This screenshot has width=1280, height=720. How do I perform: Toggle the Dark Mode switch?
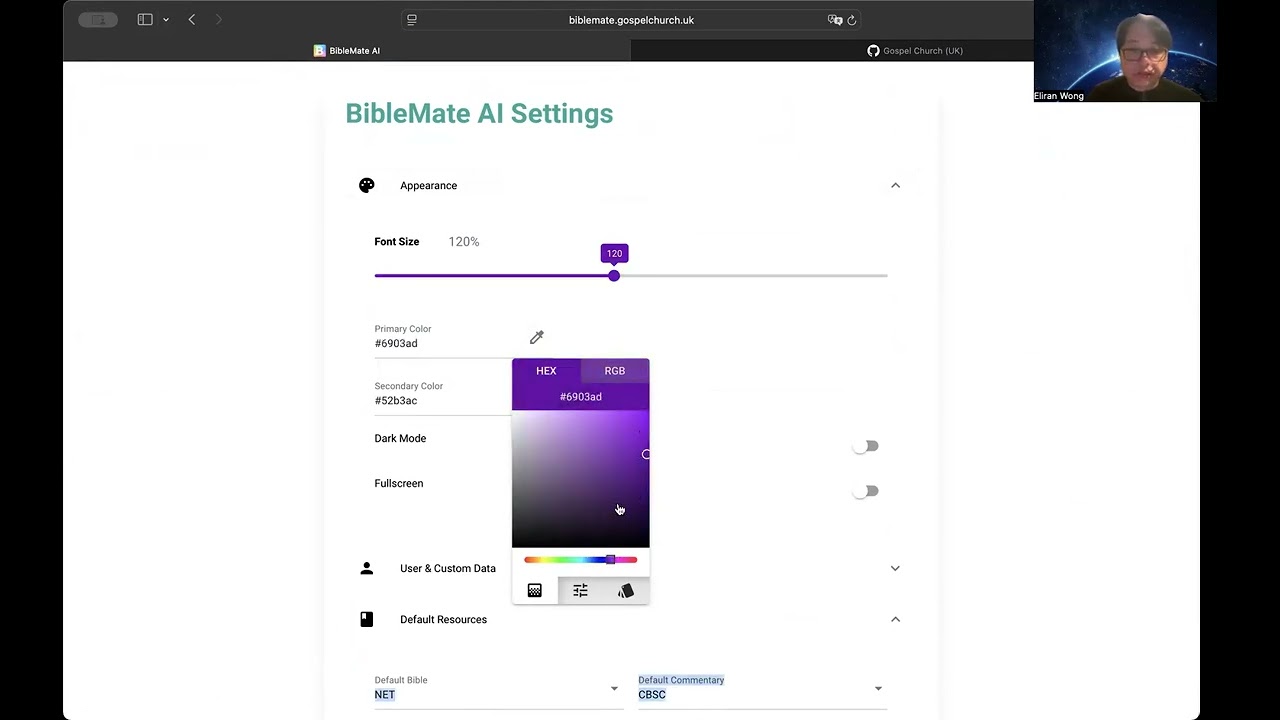866,446
